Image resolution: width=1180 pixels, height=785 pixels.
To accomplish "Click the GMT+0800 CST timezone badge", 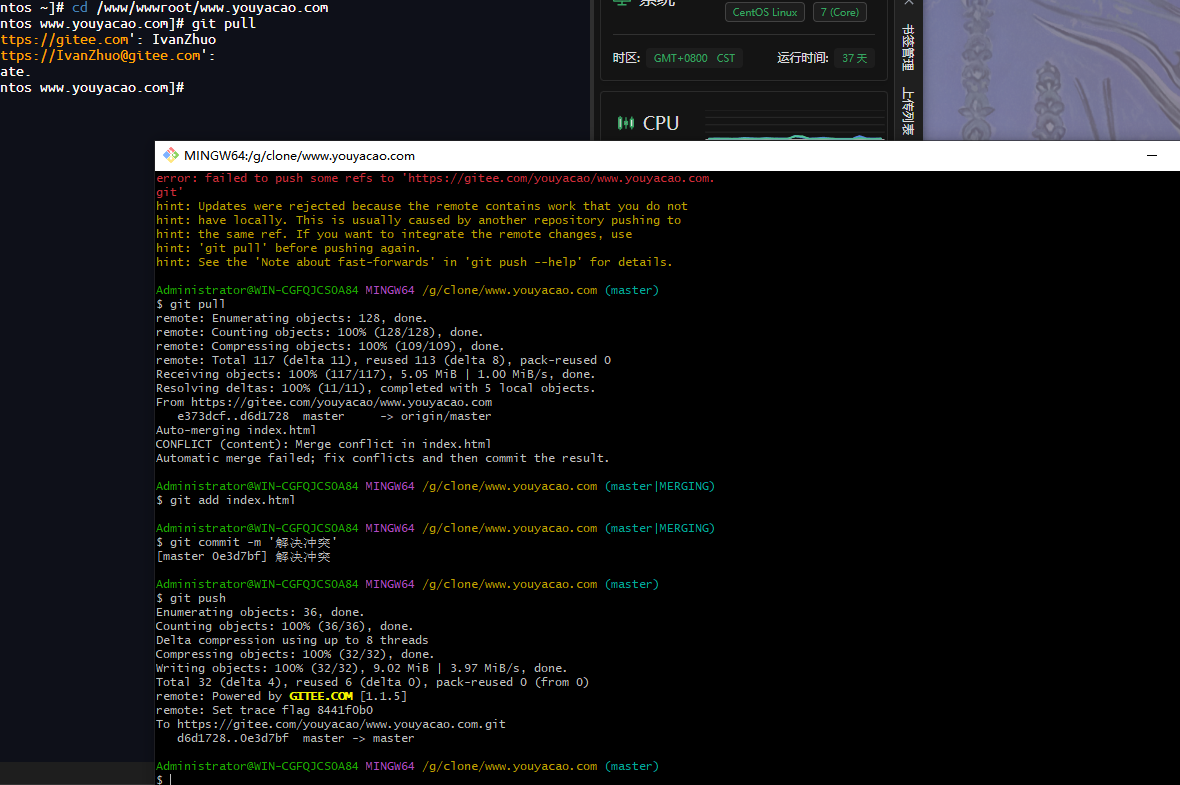I will click(695, 58).
